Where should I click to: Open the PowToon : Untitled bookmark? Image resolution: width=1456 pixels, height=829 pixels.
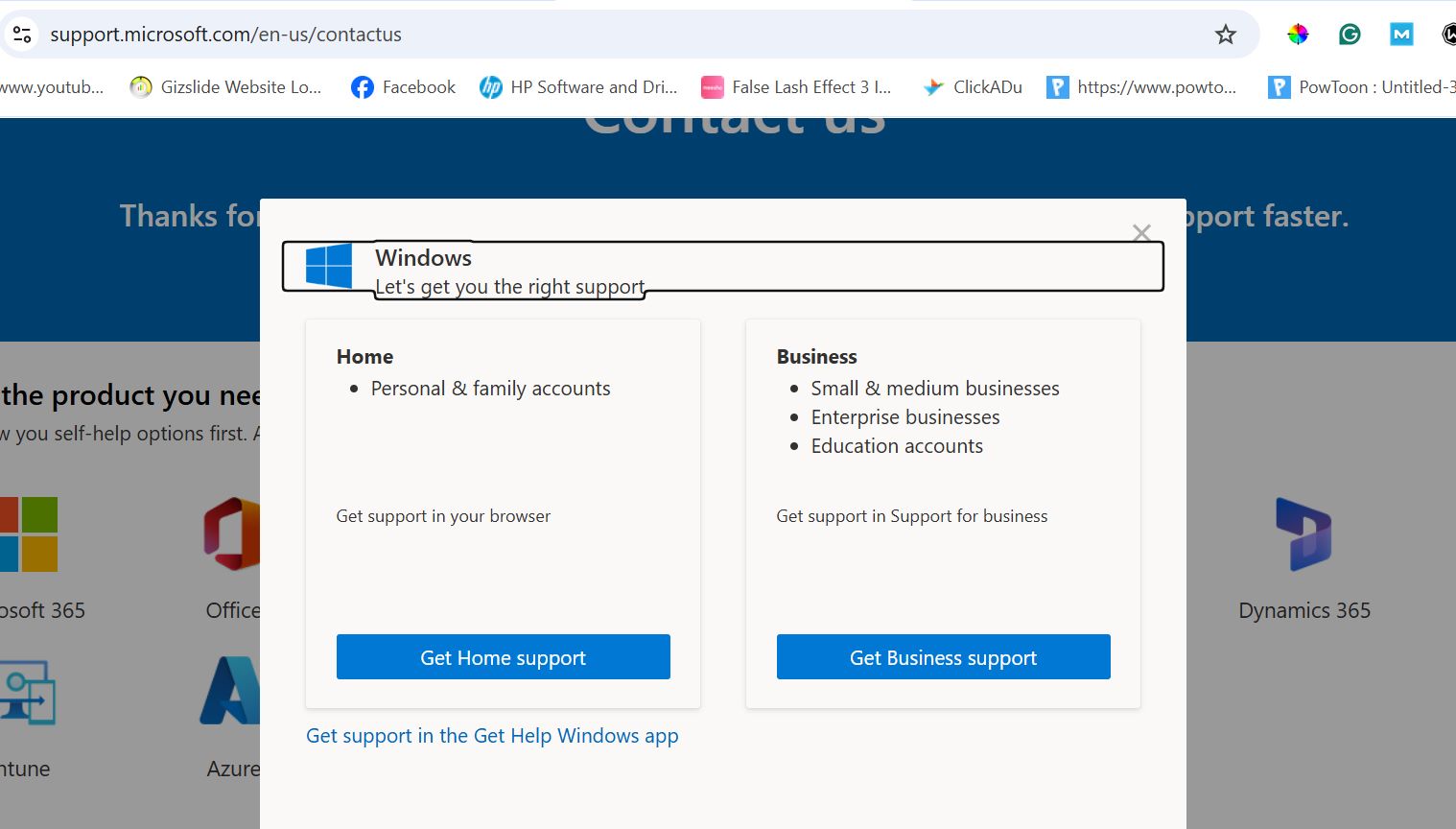(x=1362, y=87)
